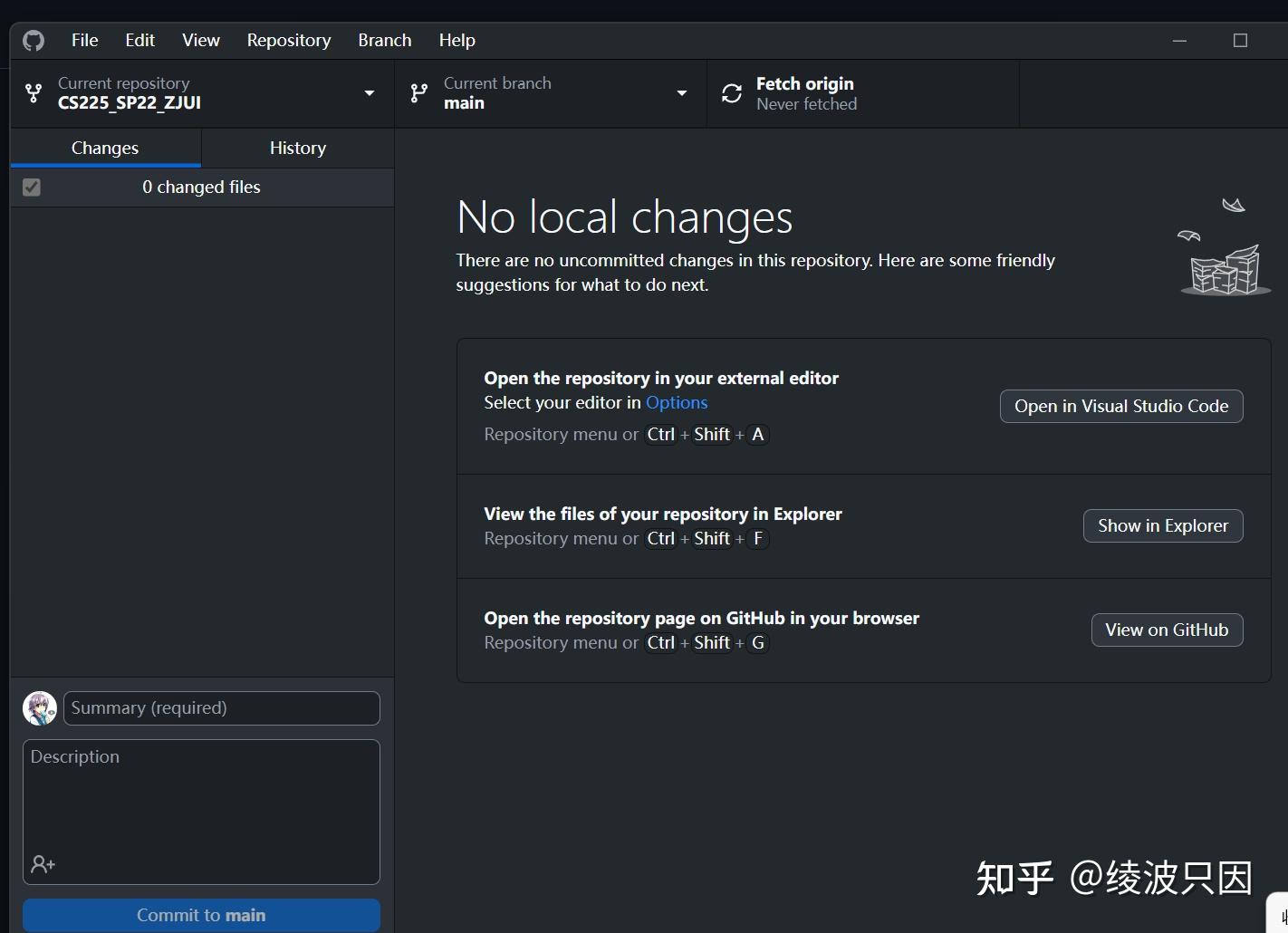Click the repository icon beside Current repository
The height and width of the screenshot is (933, 1288).
(x=34, y=93)
